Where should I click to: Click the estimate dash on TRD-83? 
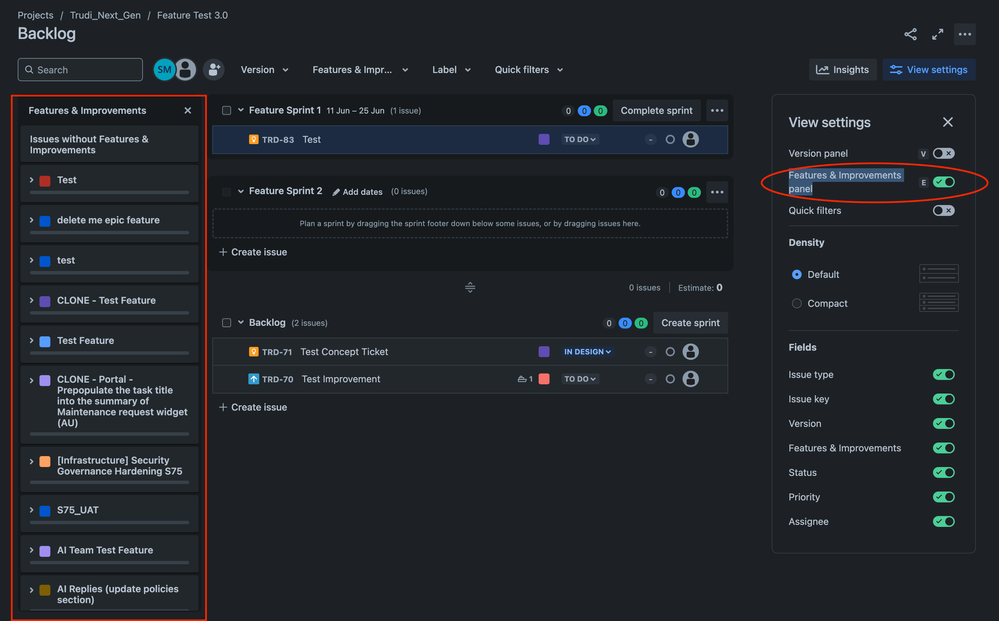pyautogui.click(x=650, y=139)
